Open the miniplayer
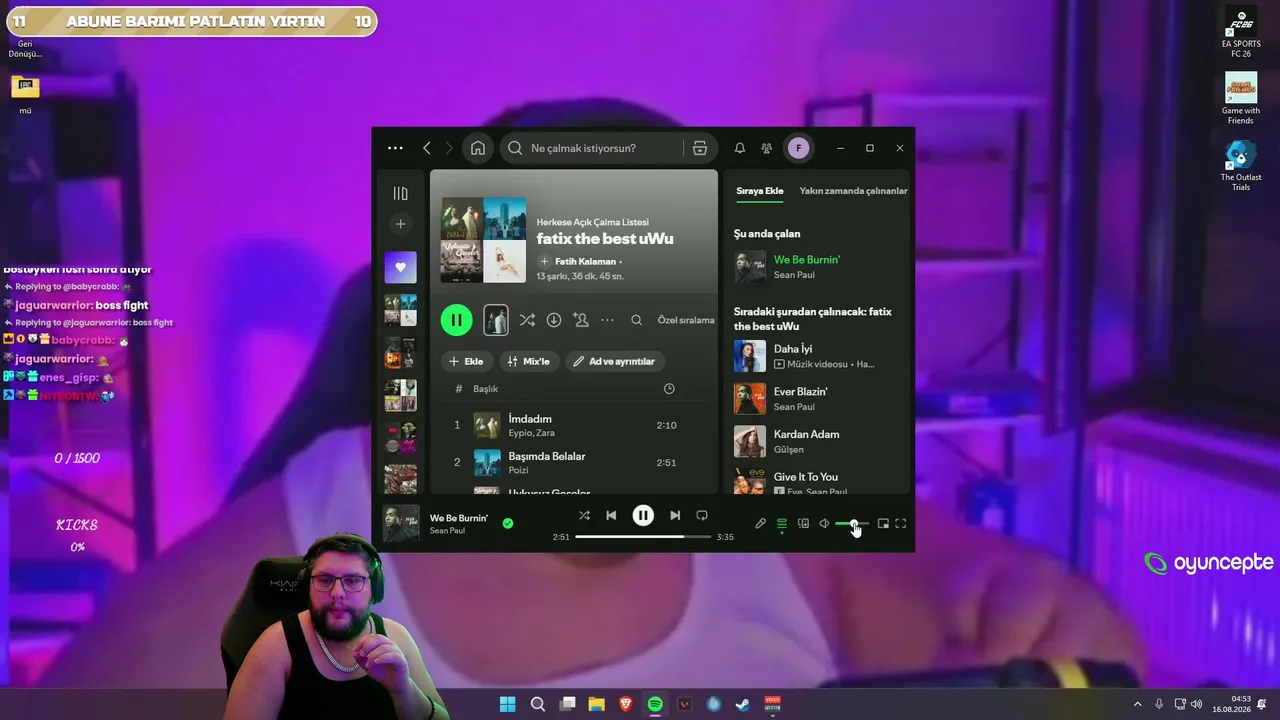This screenshot has height=720, width=1280. tap(883, 523)
